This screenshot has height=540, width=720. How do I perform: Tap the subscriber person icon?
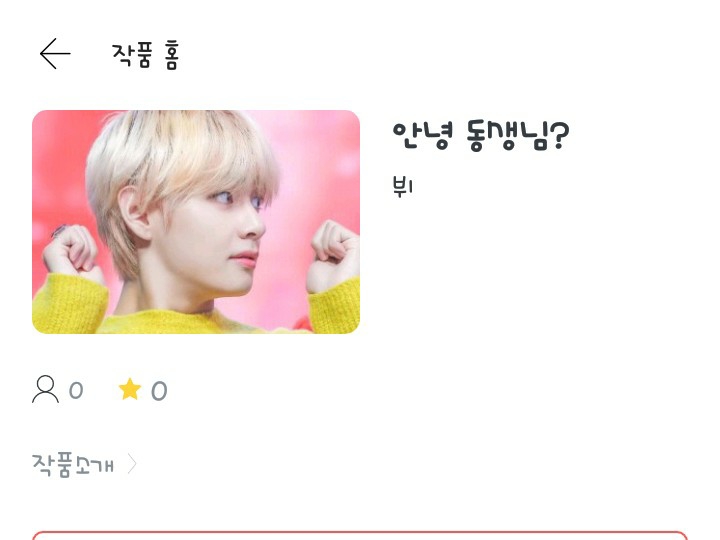(x=45, y=389)
